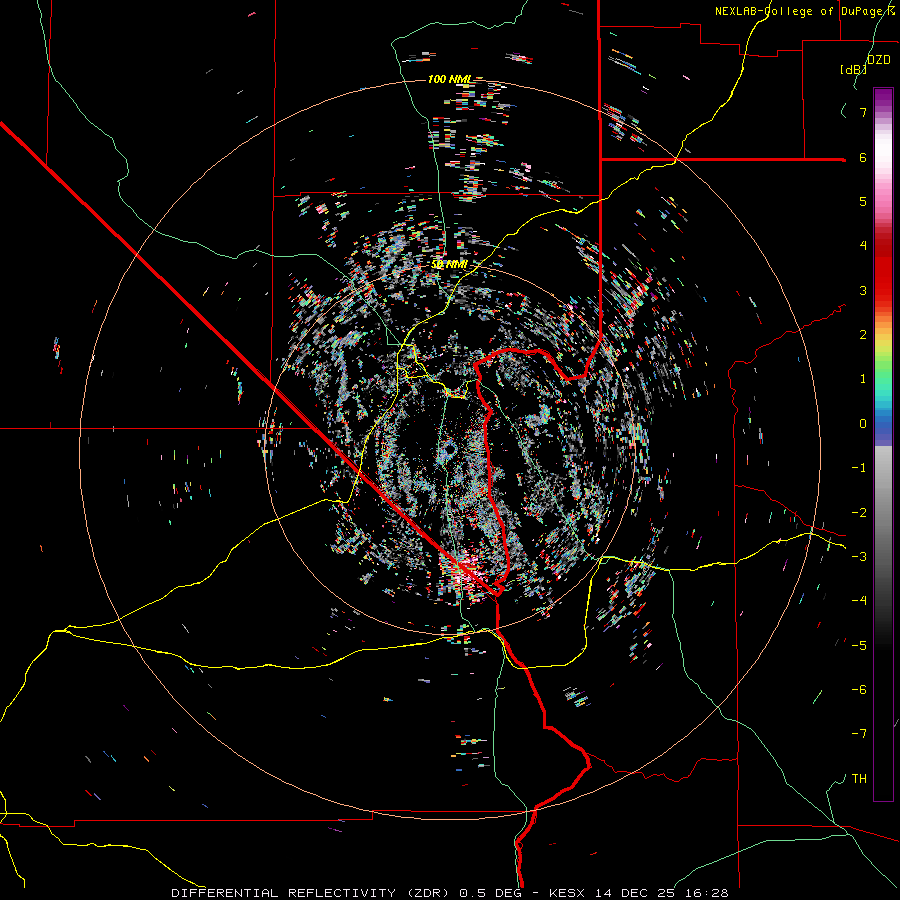The width and height of the screenshot is (900, 900).
Task: Click the 3 value on the color scale
Action: (x=863, y=290)
